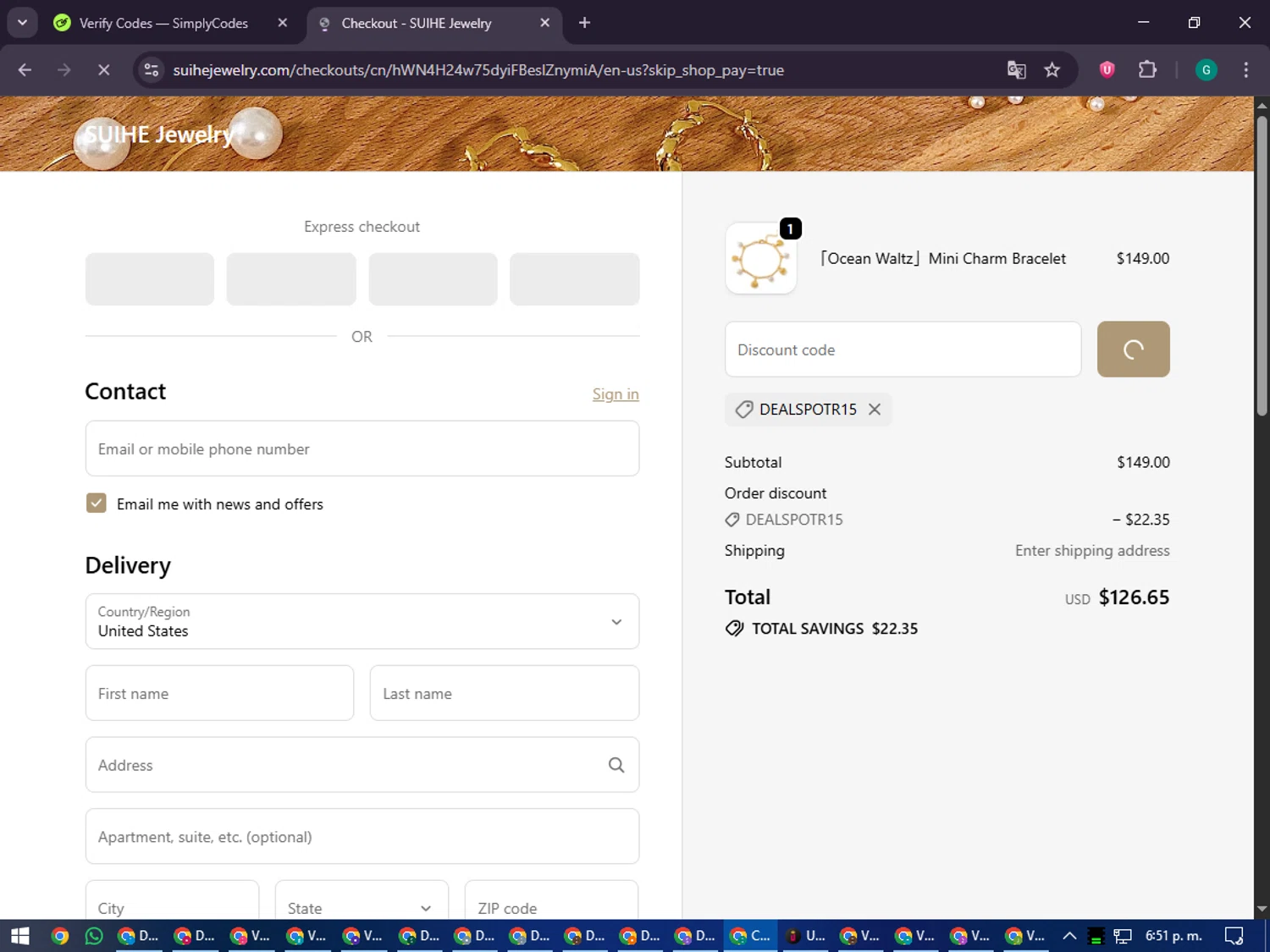1270x952 pixels.
Task: Click the Enter shipping address text
Action: click(x=1092, y=551)
